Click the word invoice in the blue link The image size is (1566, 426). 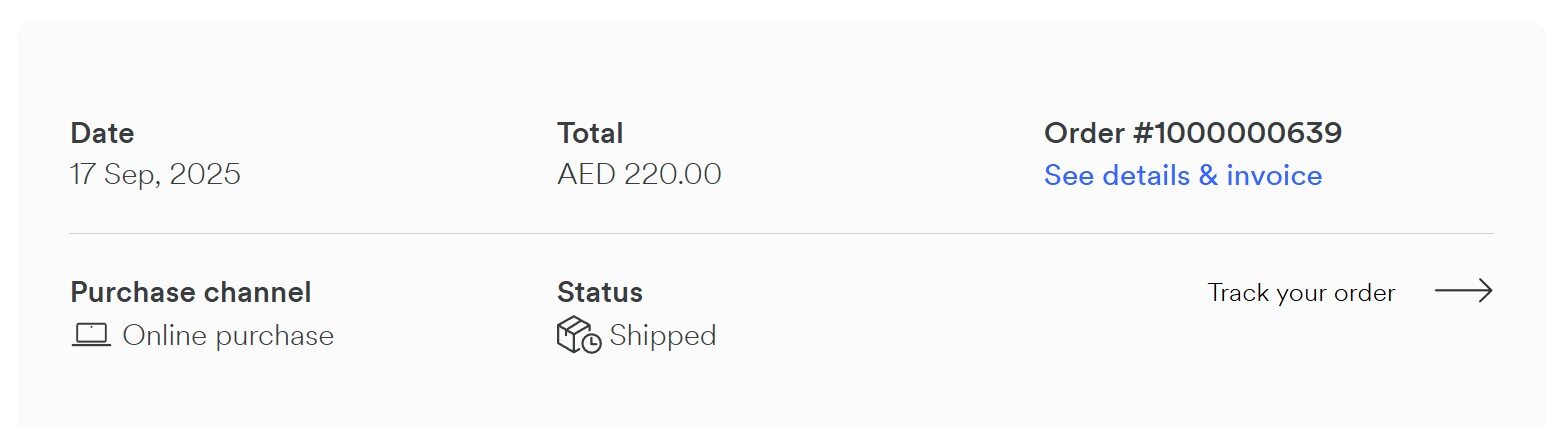coord(1274,176)
